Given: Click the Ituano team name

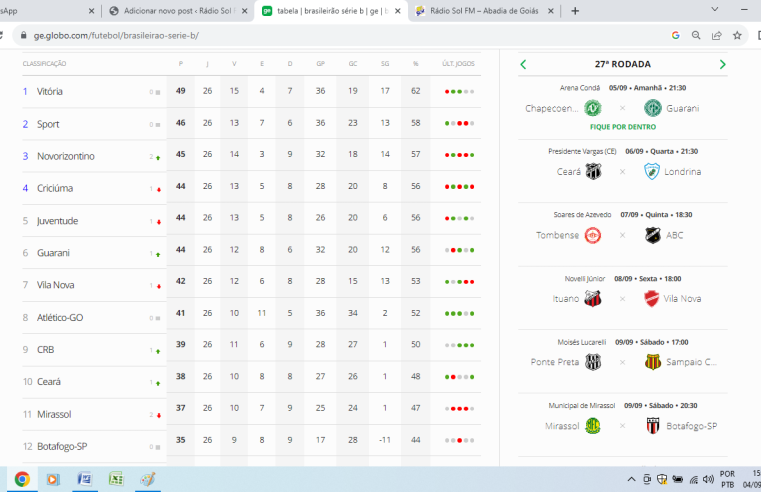Looking at the screenshot, I should point(565,299).
